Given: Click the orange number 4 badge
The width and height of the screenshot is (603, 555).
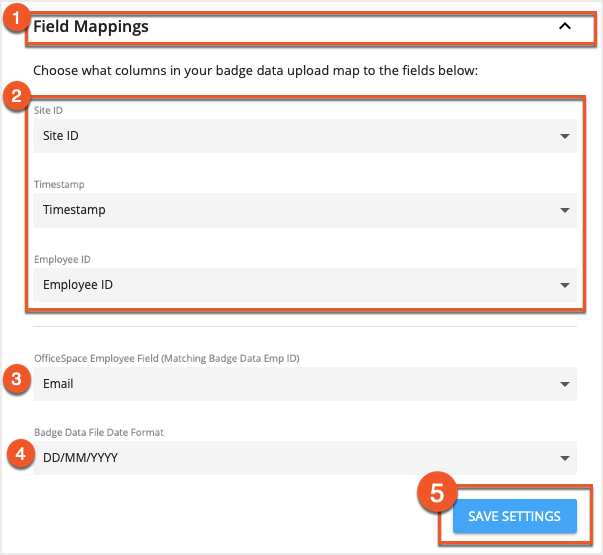Looking at the screenshot, I should 17,452.
